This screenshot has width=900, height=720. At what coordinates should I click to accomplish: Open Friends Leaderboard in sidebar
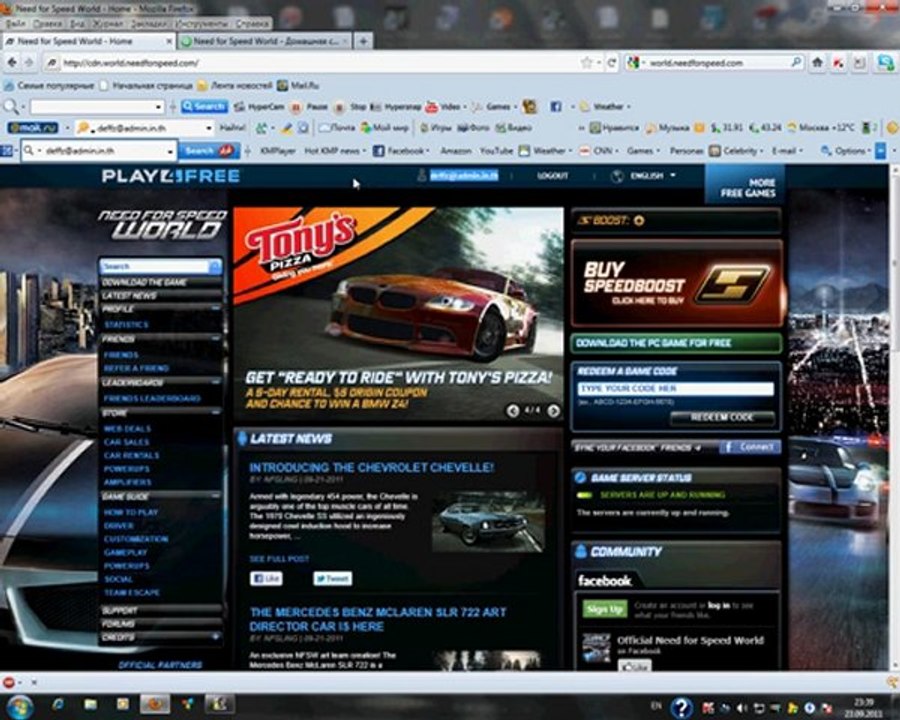[x=152, y=398]
